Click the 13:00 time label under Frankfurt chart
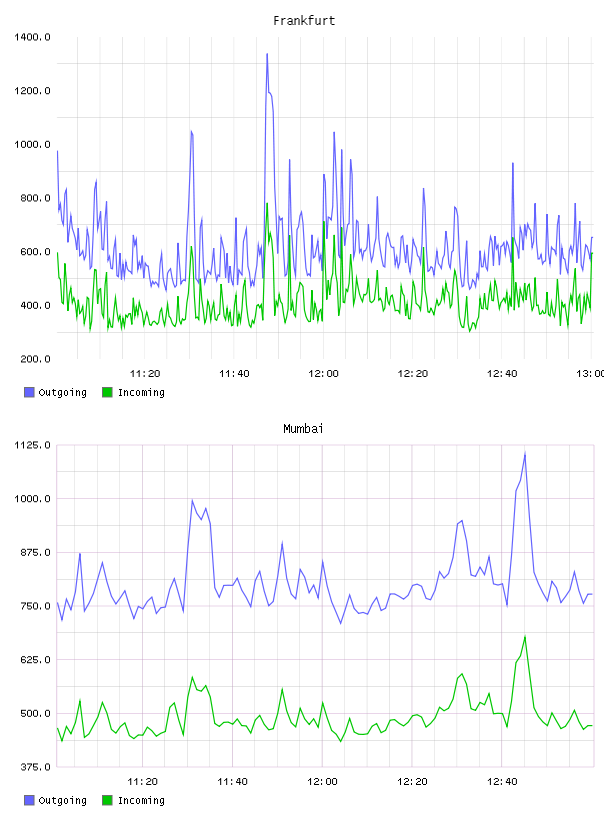The width and height of the screenshot is (608, 816). pos(590,374)
